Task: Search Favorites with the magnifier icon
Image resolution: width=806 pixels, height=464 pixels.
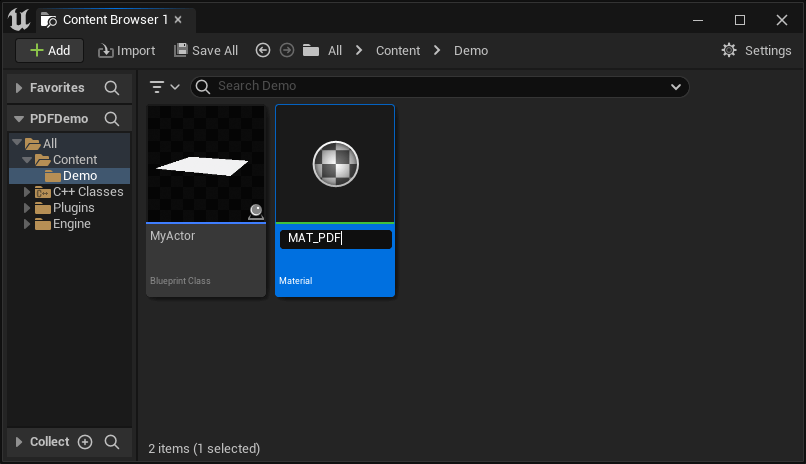Action: pos(112,88)
